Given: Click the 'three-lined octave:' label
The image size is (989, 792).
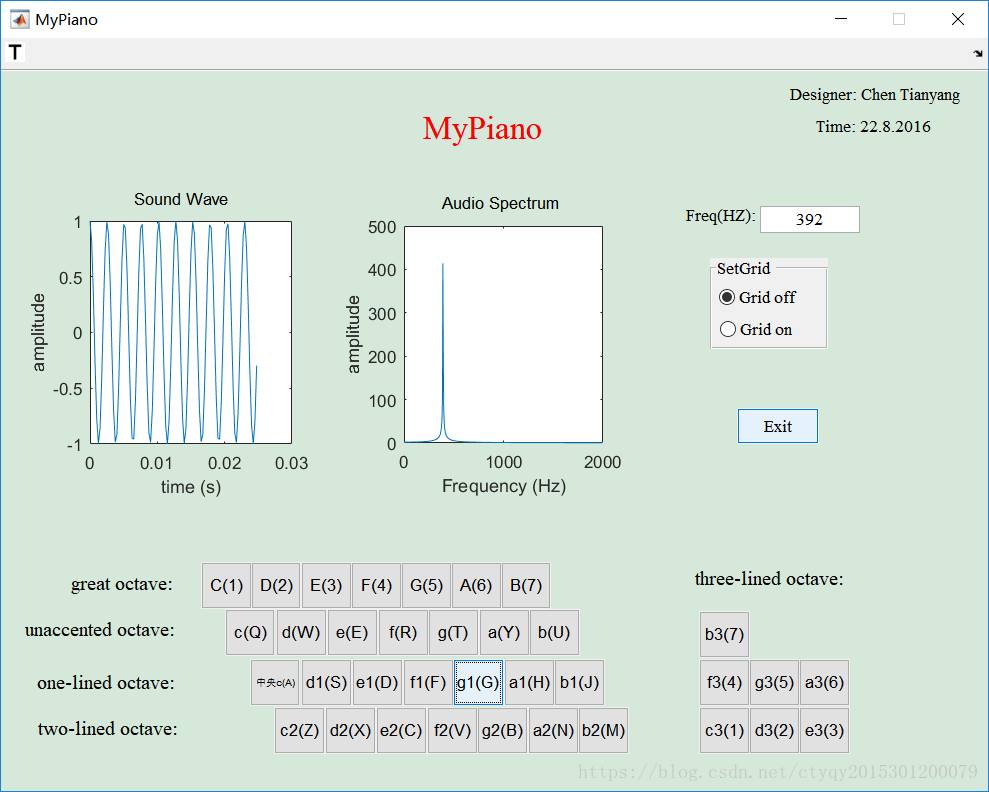Looking at the screenshot, I should pos(769,579).
